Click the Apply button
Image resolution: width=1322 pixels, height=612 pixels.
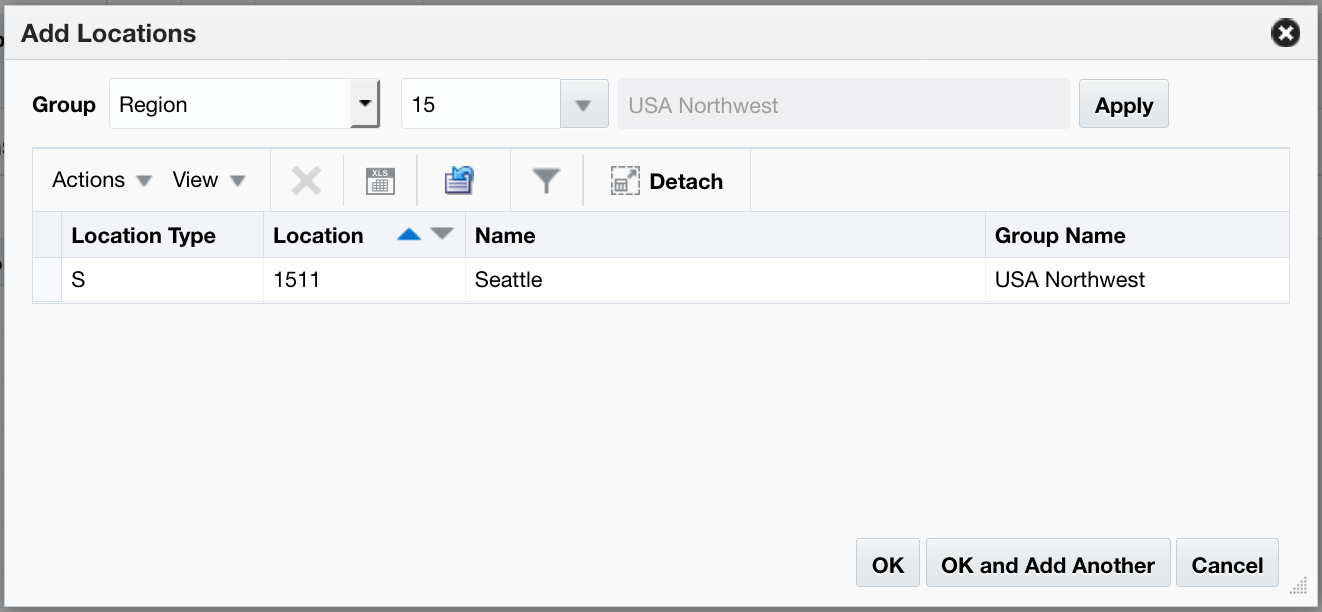point(1123,103)
